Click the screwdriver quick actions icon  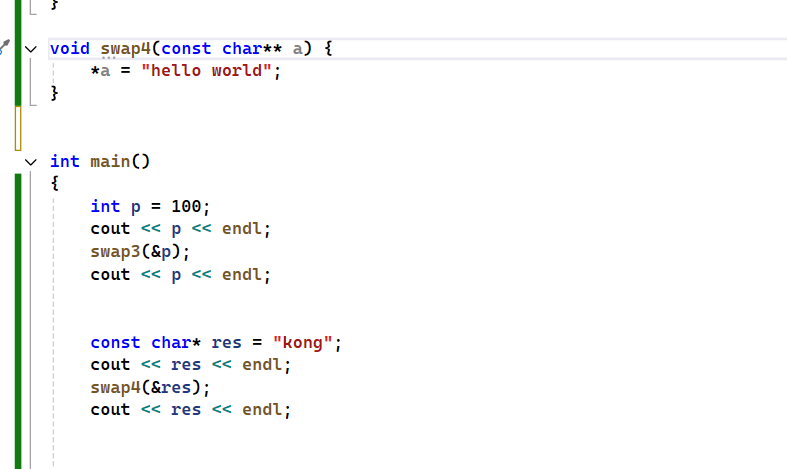[x=5, y=47]
